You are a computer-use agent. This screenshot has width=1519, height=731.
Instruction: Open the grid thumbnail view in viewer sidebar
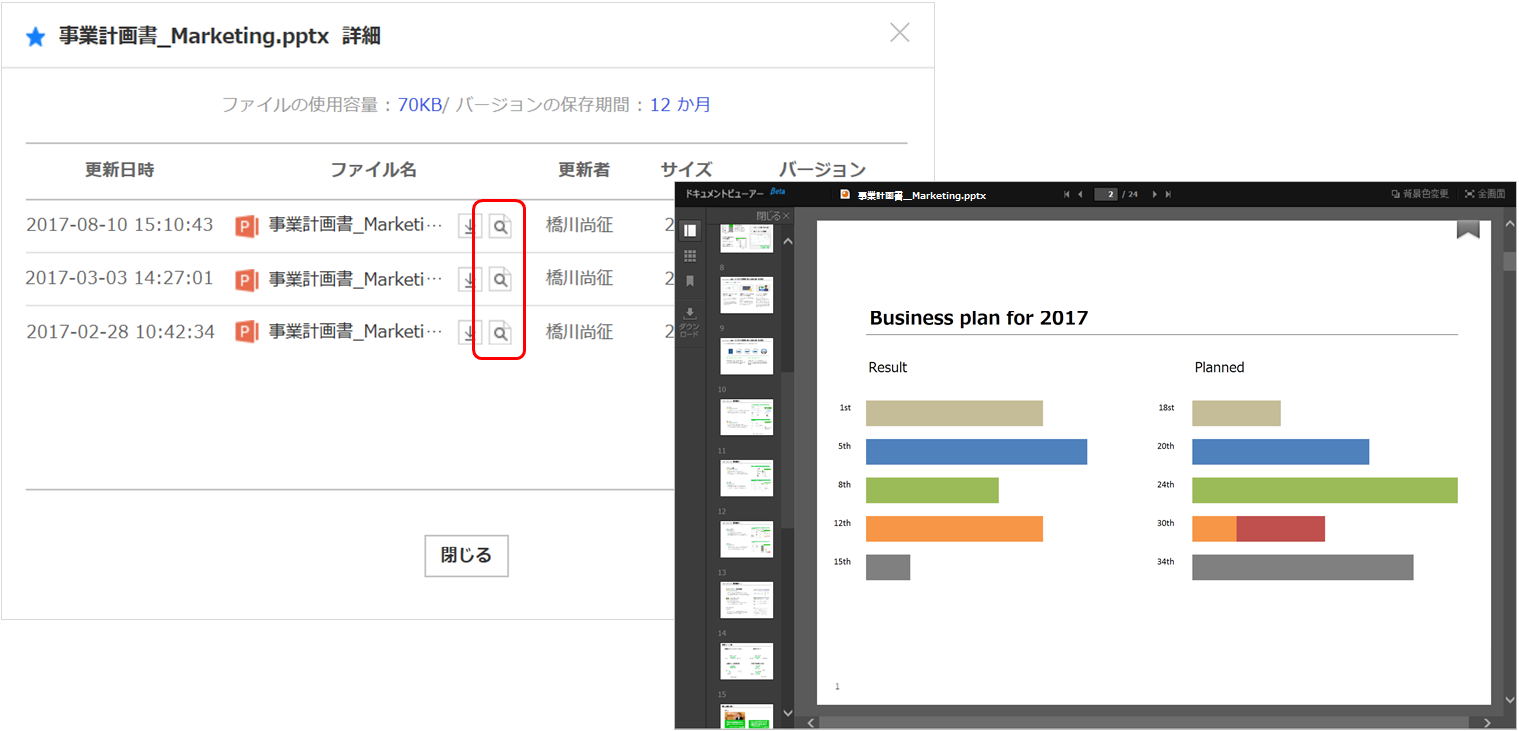(690, 256)
